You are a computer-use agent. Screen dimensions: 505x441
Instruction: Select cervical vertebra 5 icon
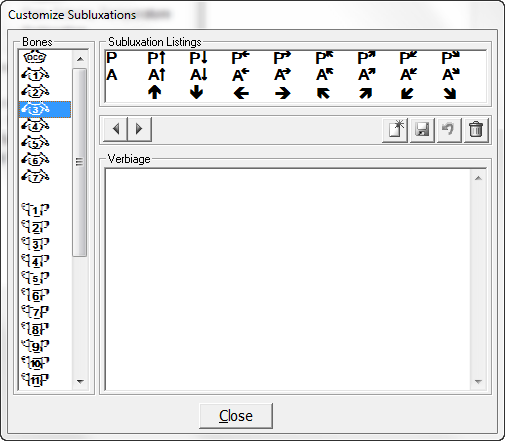pyautogui.click(x=35, y=143)
